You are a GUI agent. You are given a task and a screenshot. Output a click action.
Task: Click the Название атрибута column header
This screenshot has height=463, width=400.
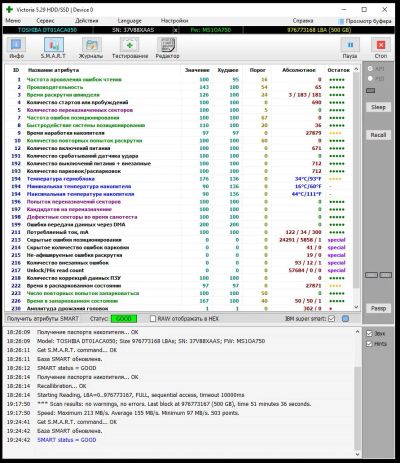[x=53, y=70]
